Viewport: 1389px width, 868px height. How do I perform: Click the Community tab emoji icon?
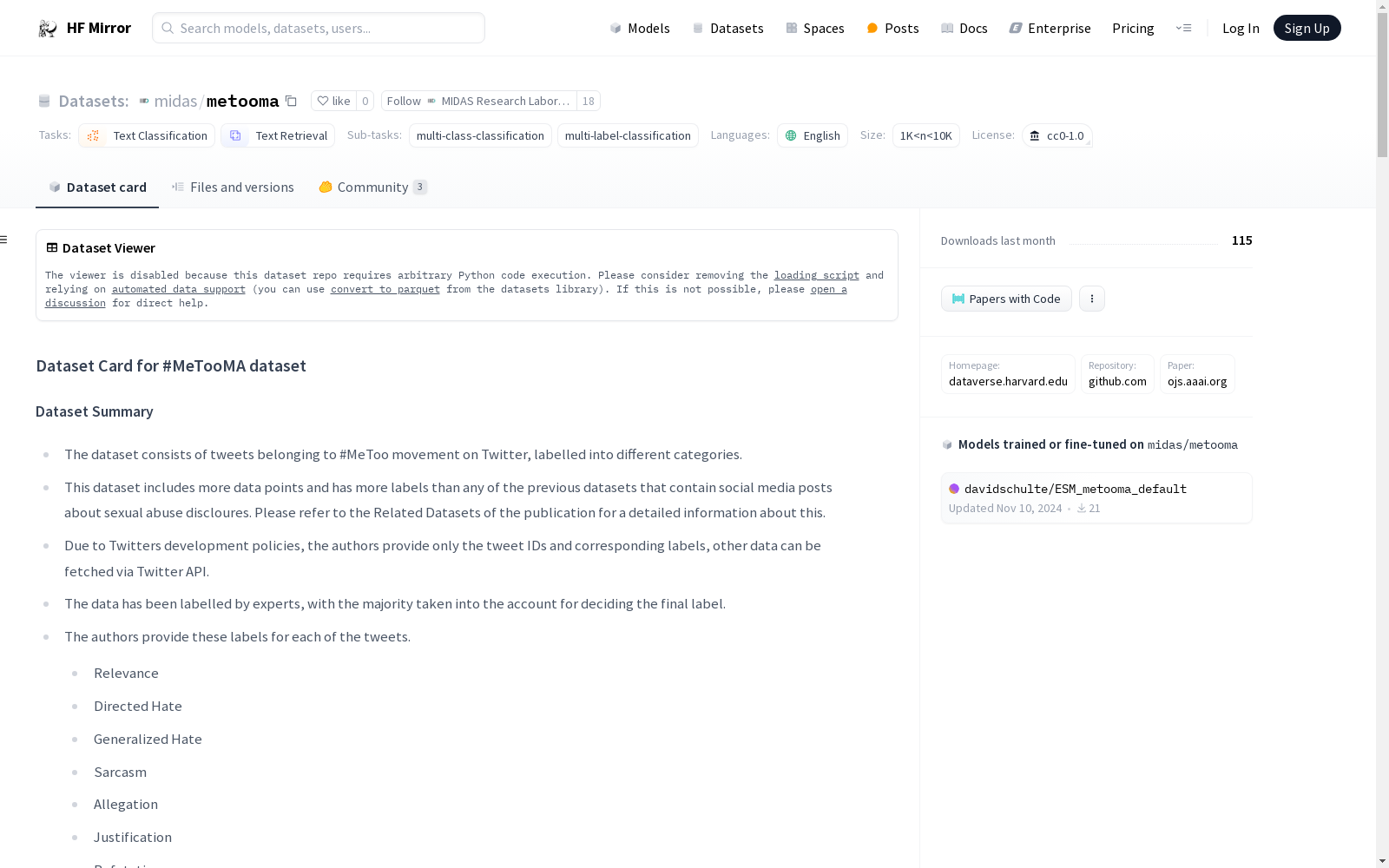326,187
